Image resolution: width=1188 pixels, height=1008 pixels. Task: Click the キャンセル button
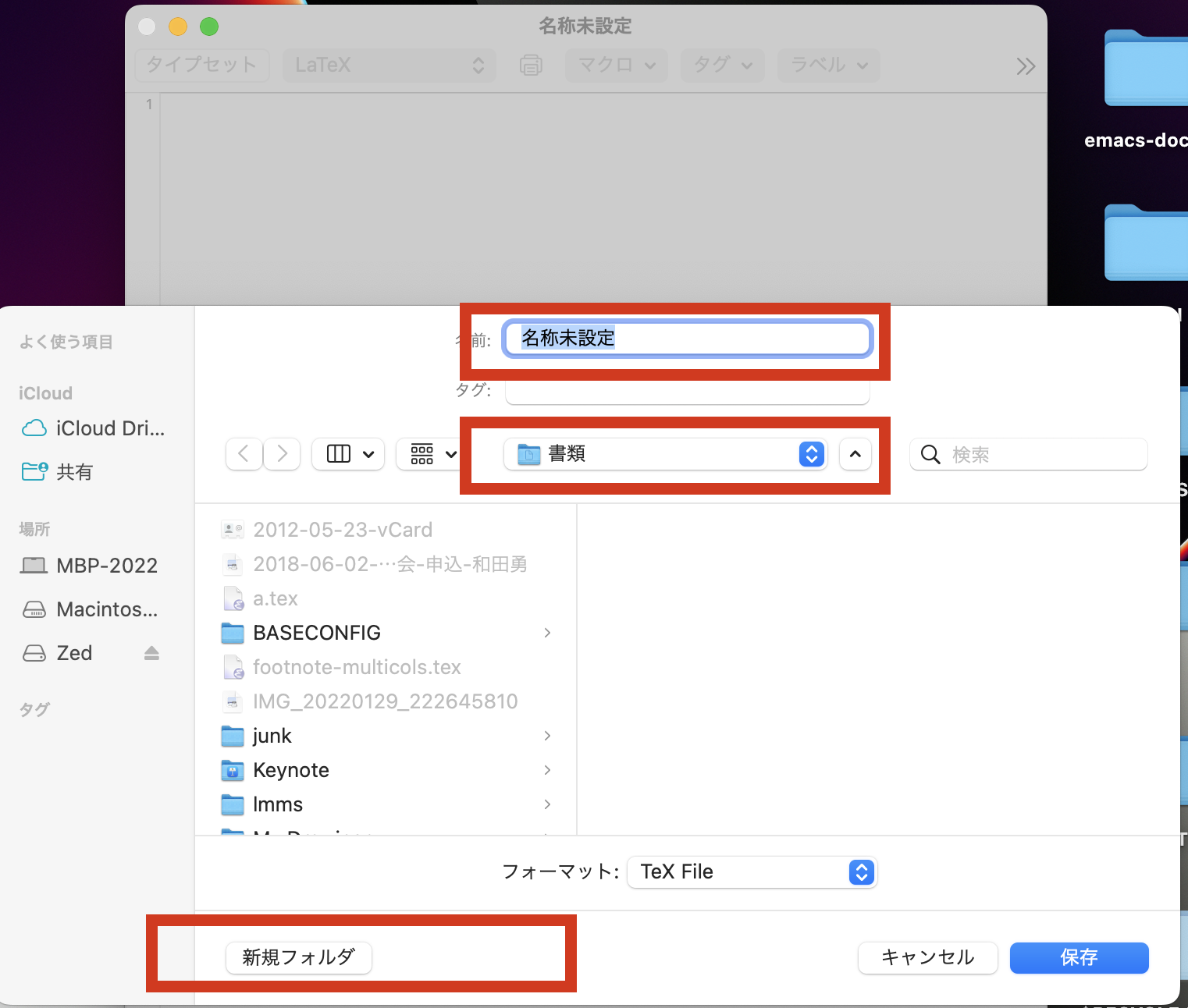[x=928, y=957]
